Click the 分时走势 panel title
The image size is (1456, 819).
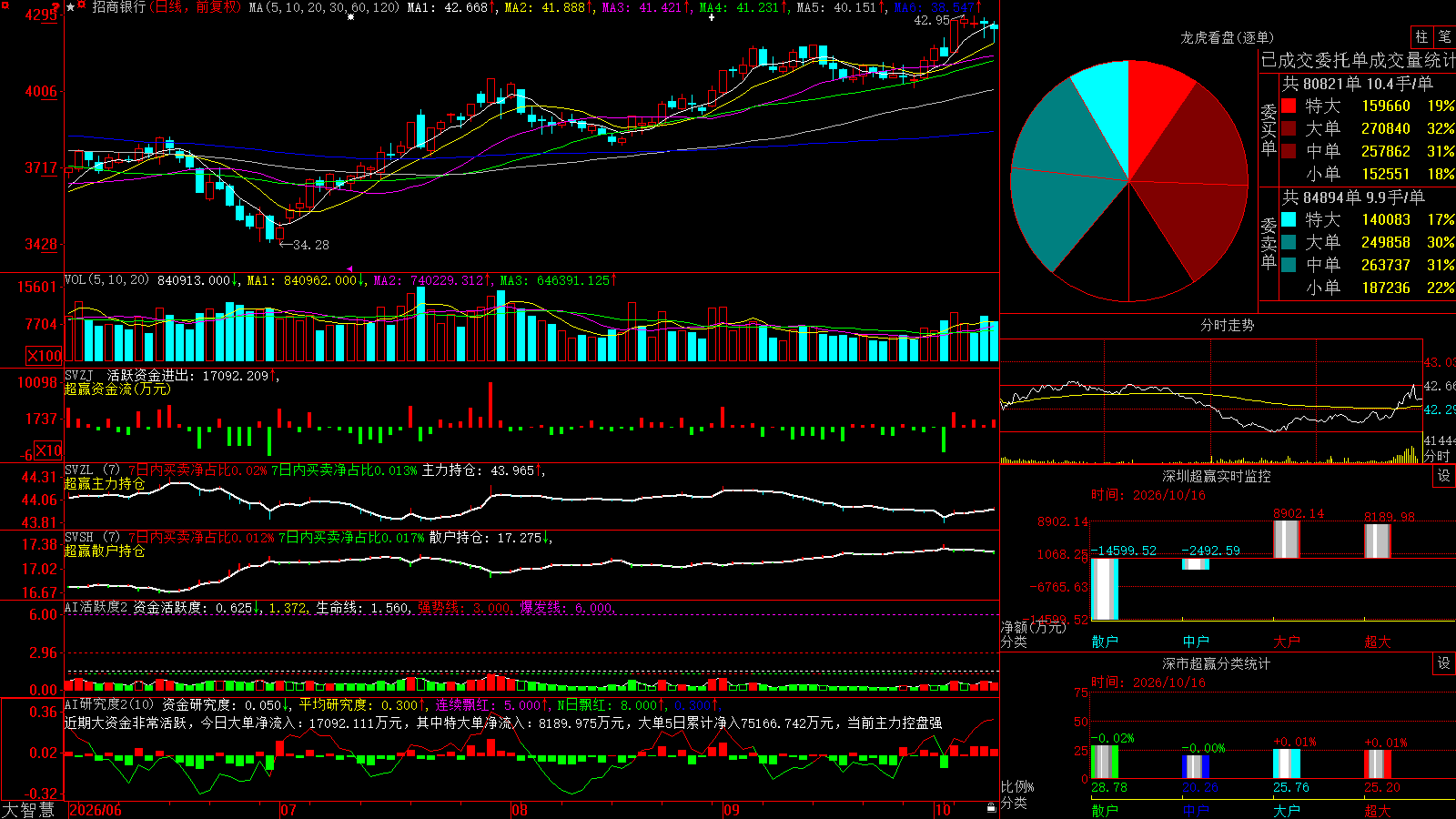(1227, 325)
